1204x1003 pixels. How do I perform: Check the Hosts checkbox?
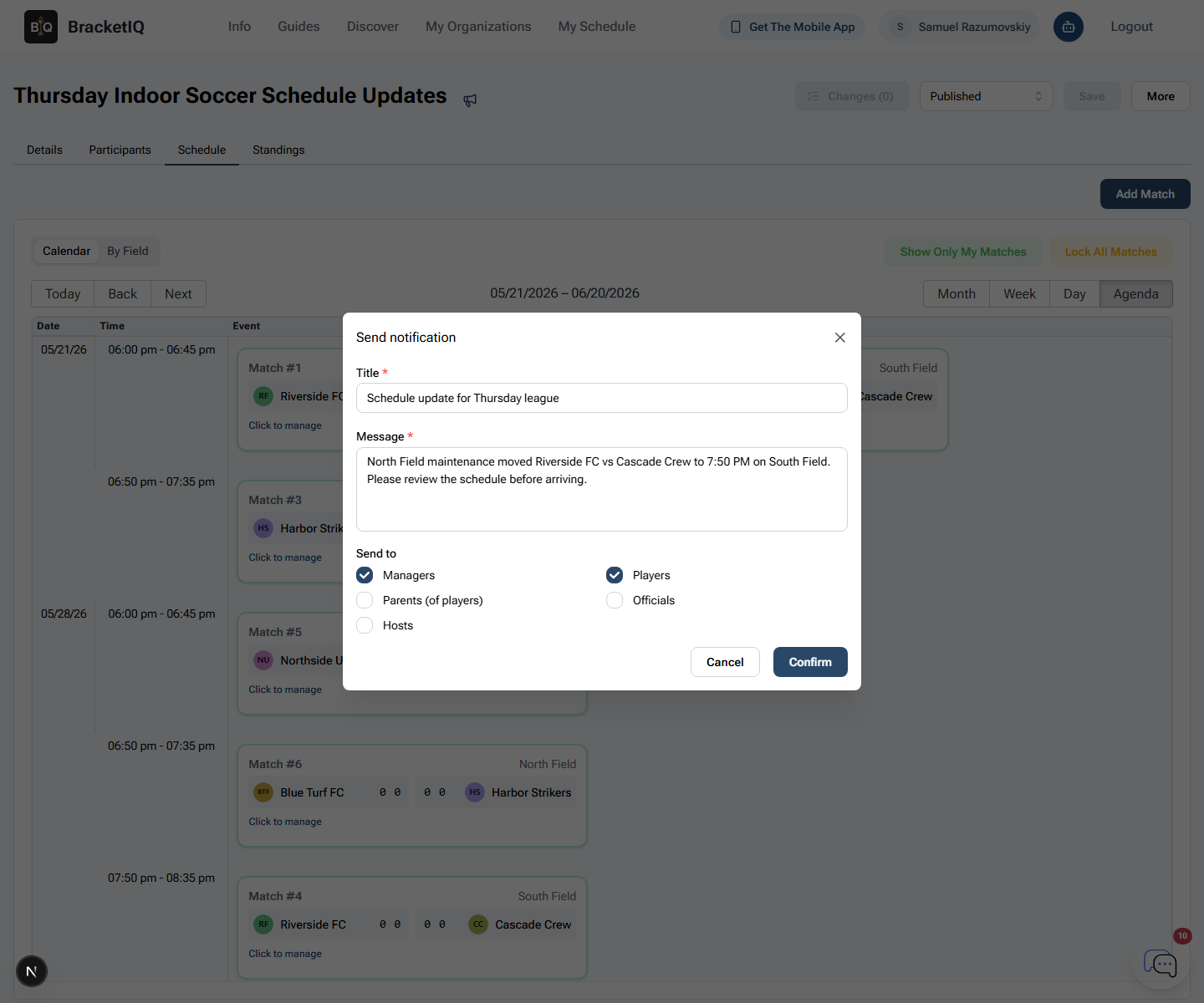(365, 625)
